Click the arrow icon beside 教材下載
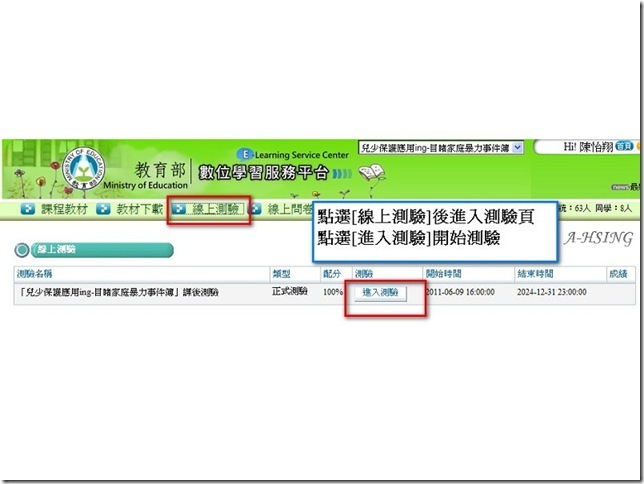 click(103, 209)
